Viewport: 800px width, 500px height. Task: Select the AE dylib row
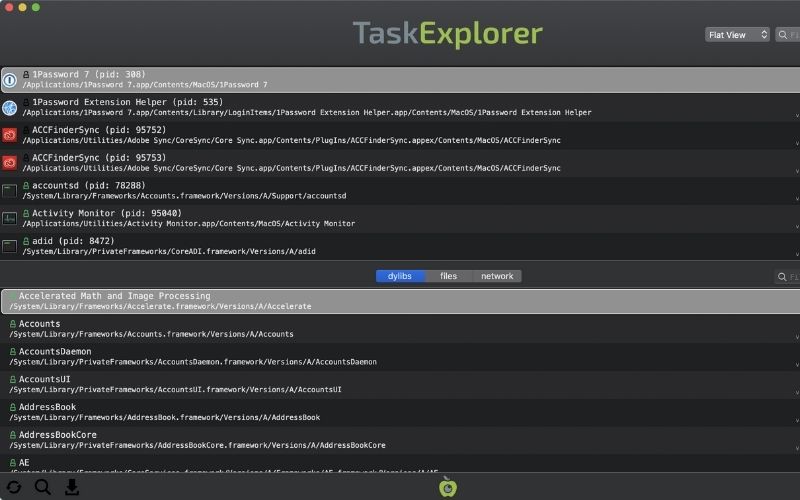point(400,463)
